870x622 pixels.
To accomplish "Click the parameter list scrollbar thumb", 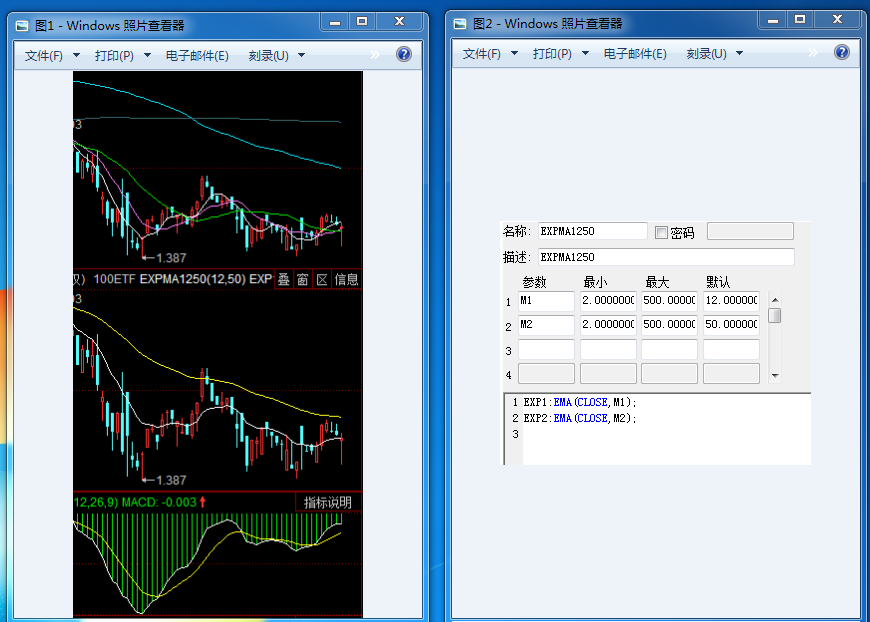I will (775, 315).
